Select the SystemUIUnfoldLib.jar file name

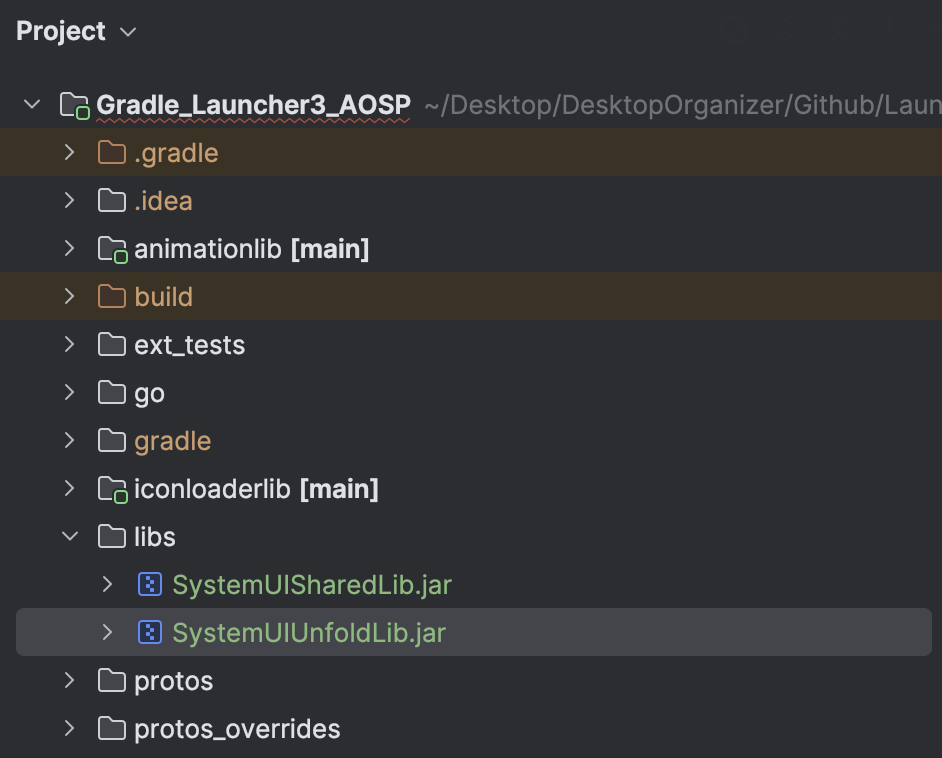click(x=309, y=634)
